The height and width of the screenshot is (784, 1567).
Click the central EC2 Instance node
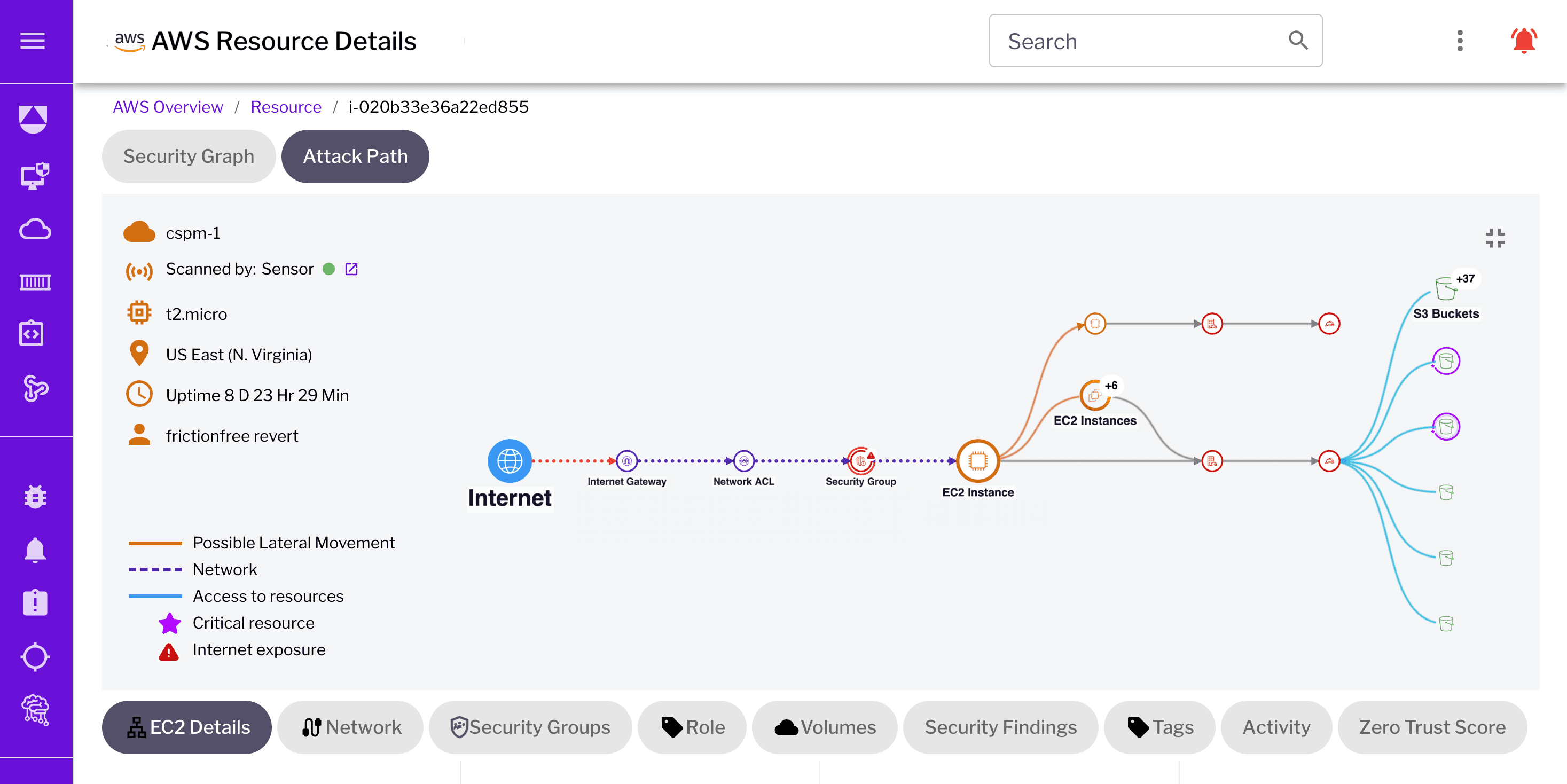click(x=978, y=461)
